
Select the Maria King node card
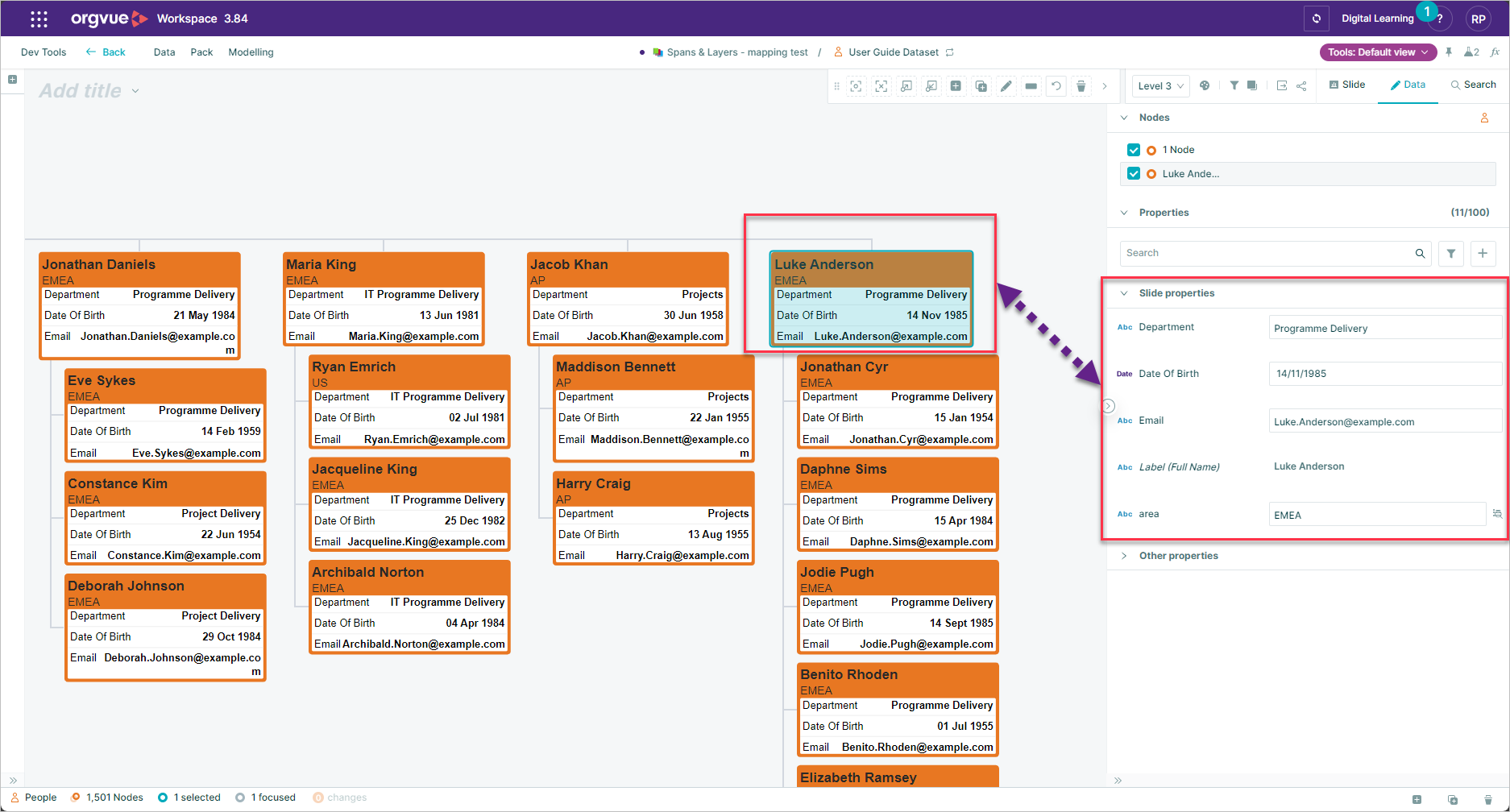tap(384, 299)
